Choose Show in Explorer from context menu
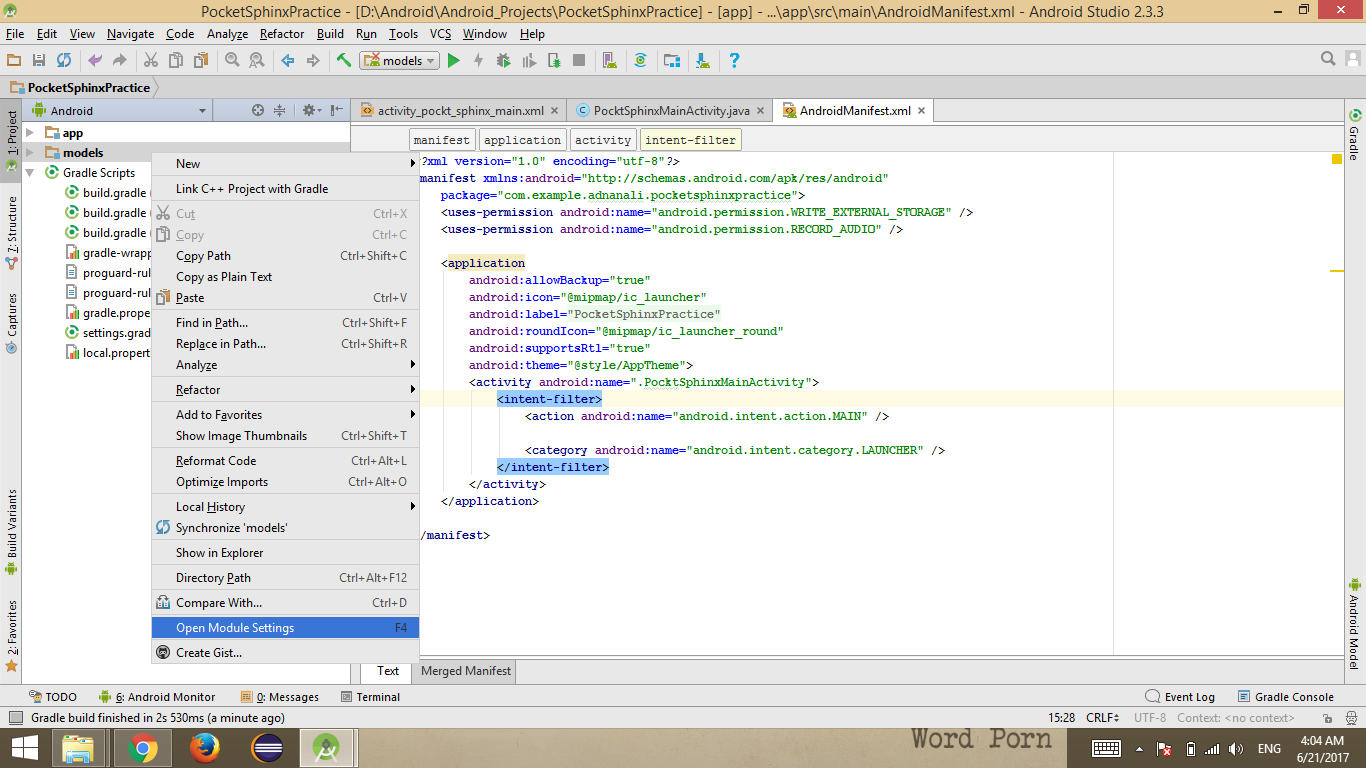The image size is (1366, 768). coord(285,553)
